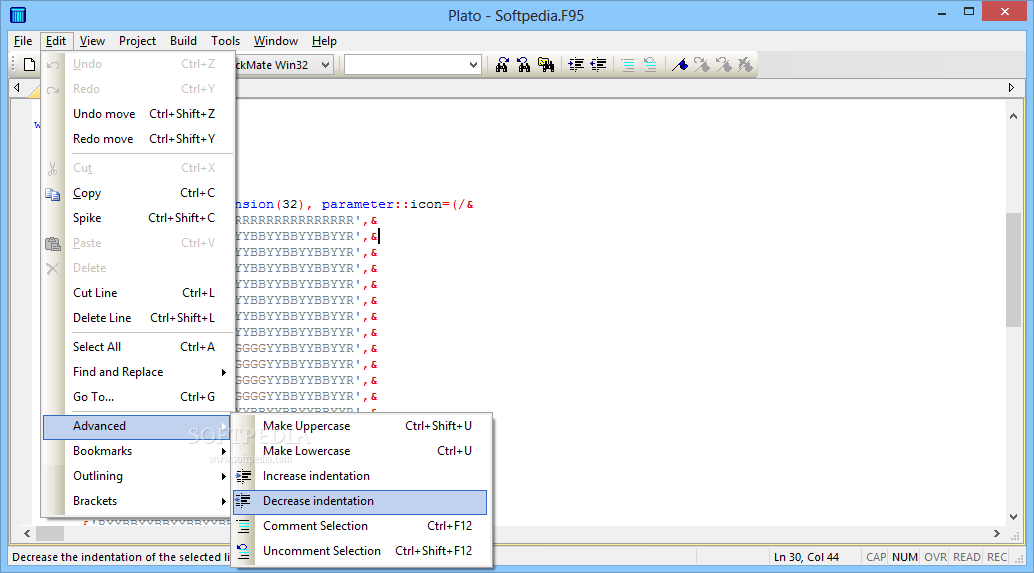The width and height of the screenshot is (1034, 573).
Task: Choose Delete Line menu entry
Action: [x=138, y=318]
